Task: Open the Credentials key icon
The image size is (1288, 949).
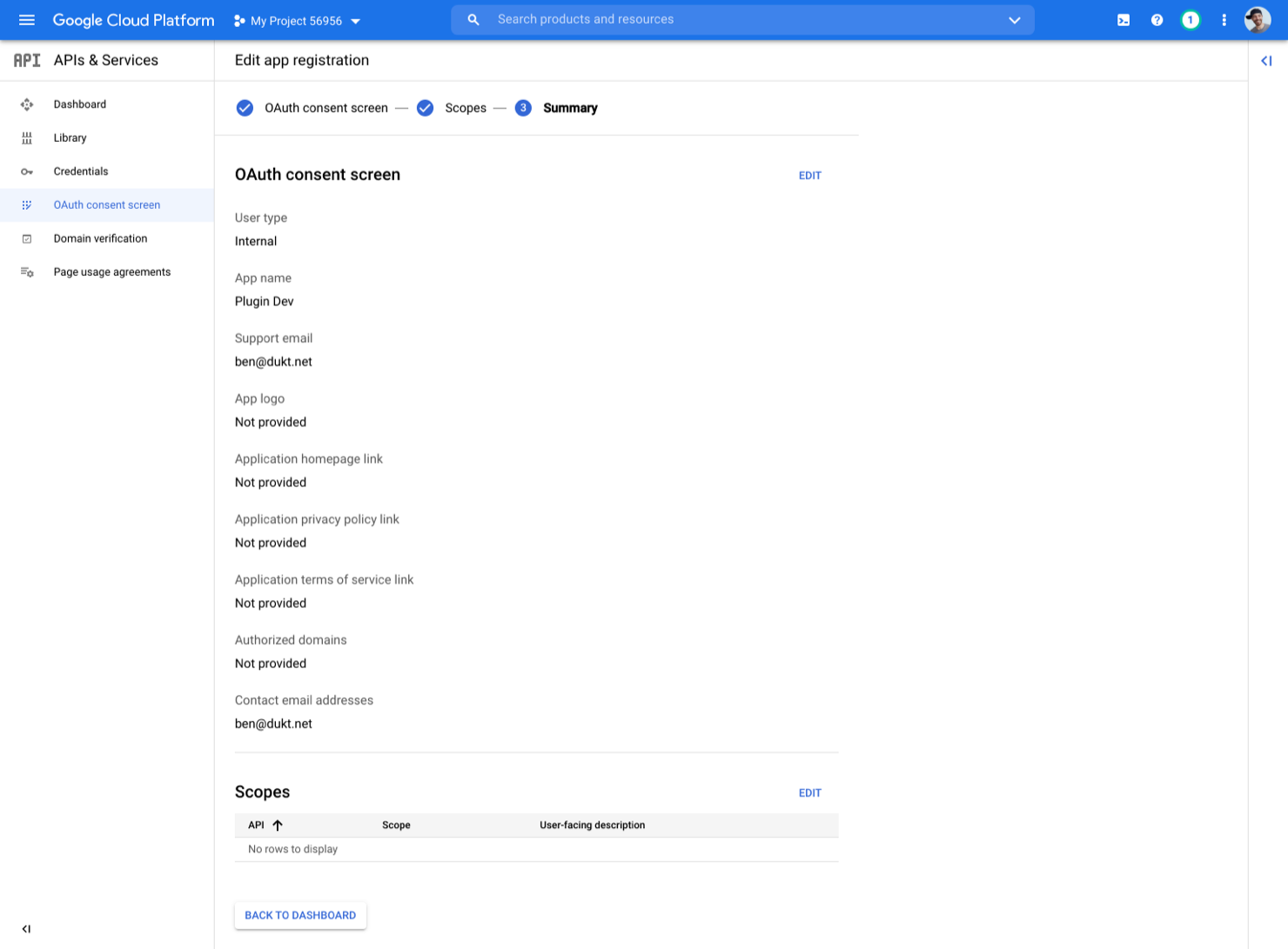Action: 27,171
